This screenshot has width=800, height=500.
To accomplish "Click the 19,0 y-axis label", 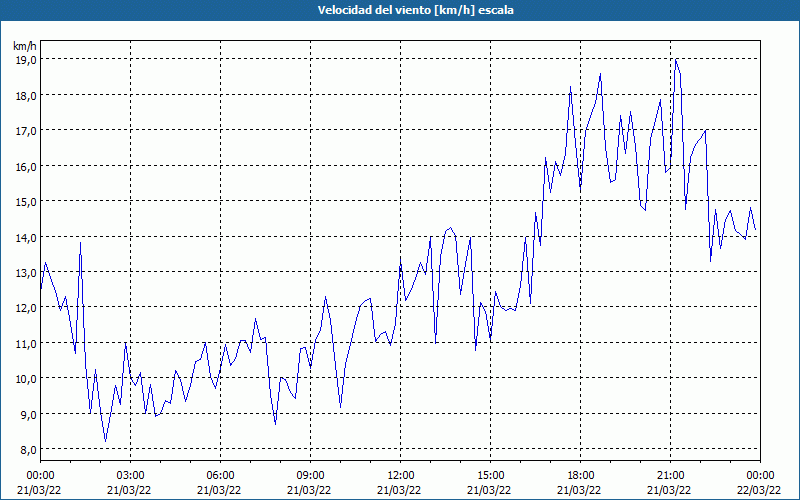I will (26, 60).
